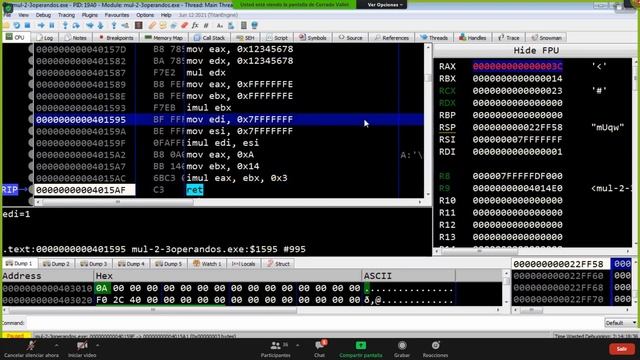Switch to the Watch 1 tab
The image size is (640, 360).
207,264
